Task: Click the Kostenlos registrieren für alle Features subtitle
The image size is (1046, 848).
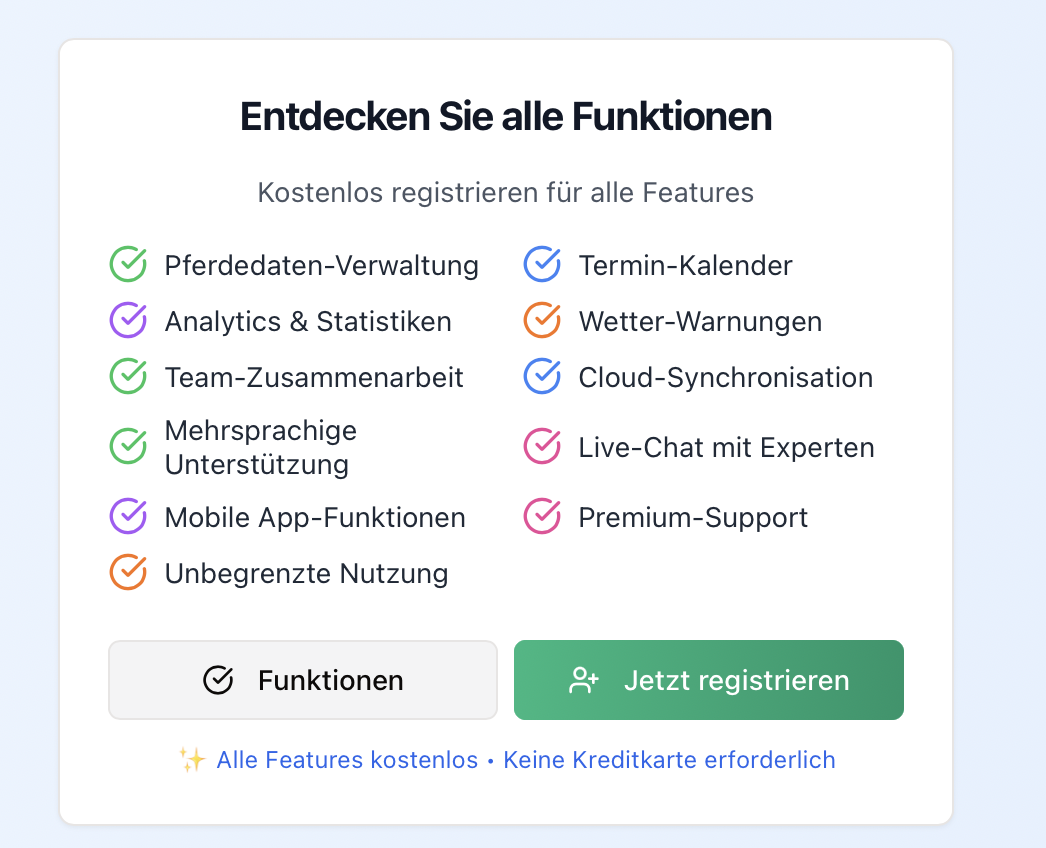Action: 506,192
